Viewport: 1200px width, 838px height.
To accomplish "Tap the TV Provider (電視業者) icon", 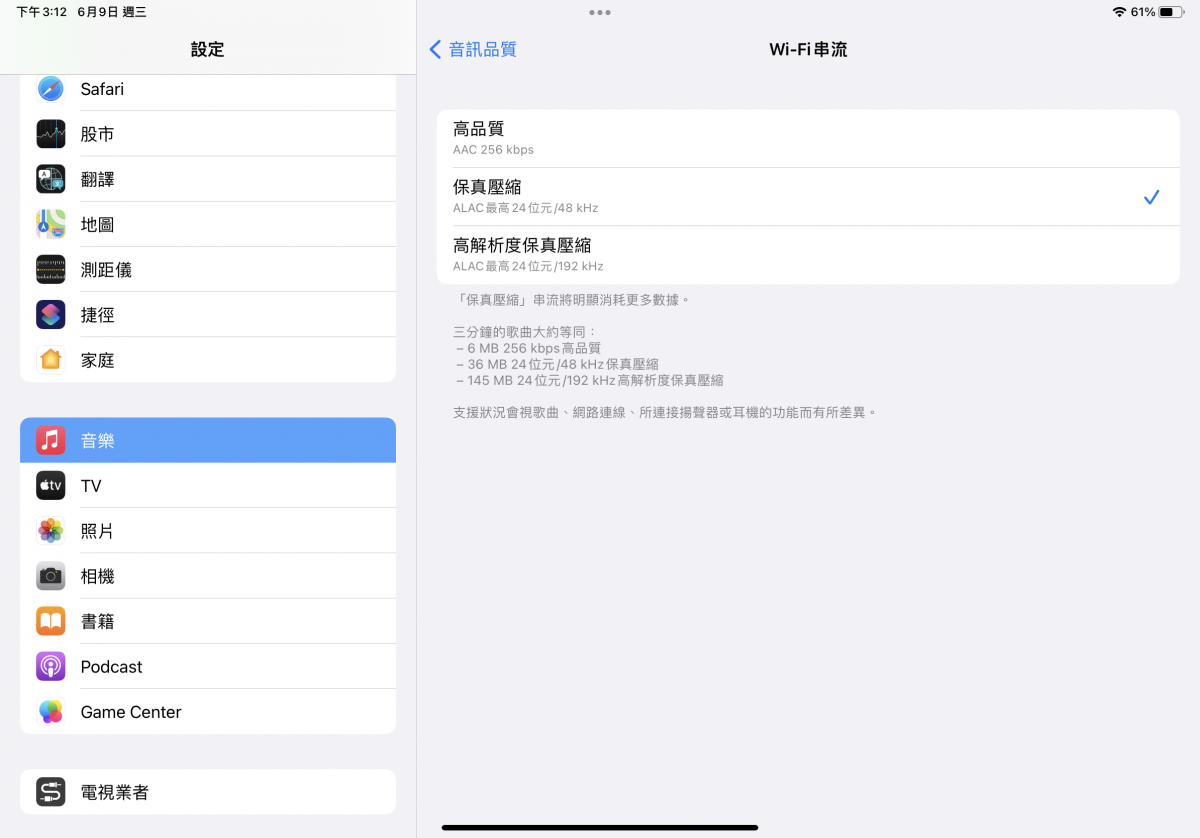I will (51, 792).
